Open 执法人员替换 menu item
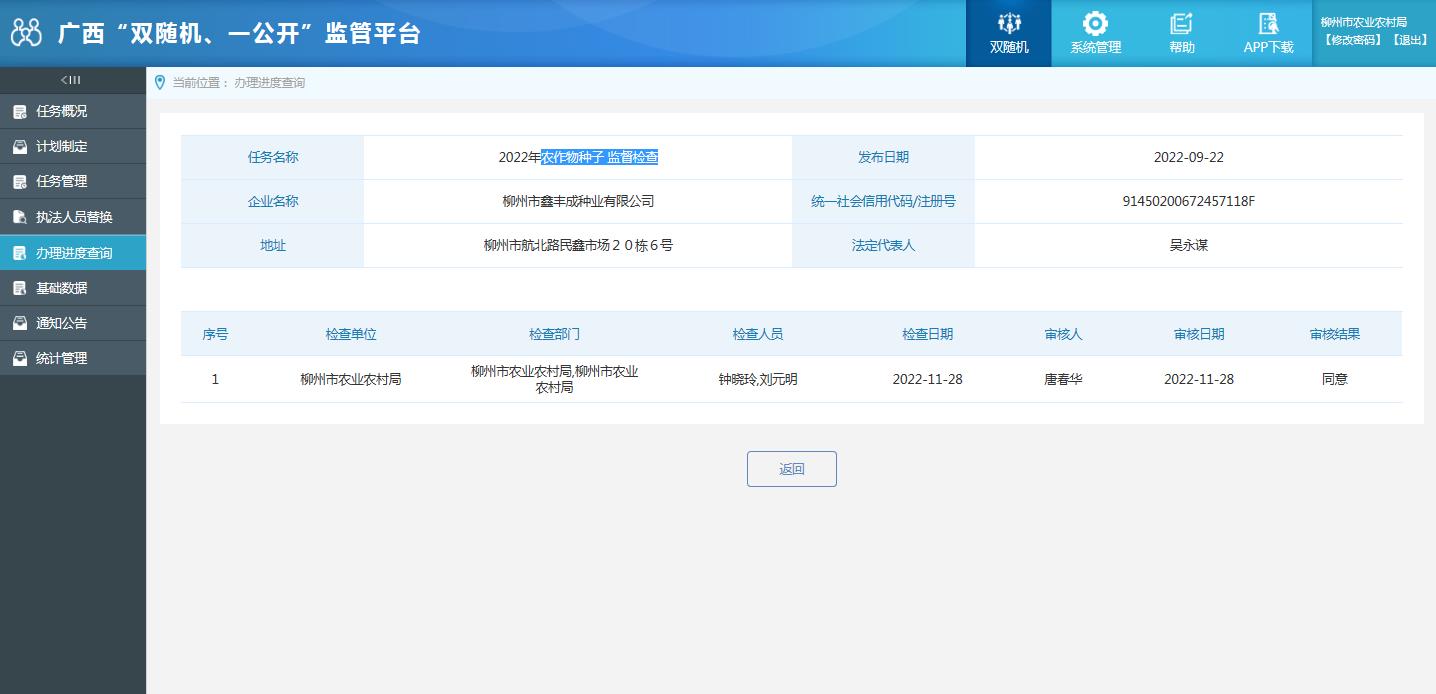This screenshot has height=694, width=1436. (73, 217)
